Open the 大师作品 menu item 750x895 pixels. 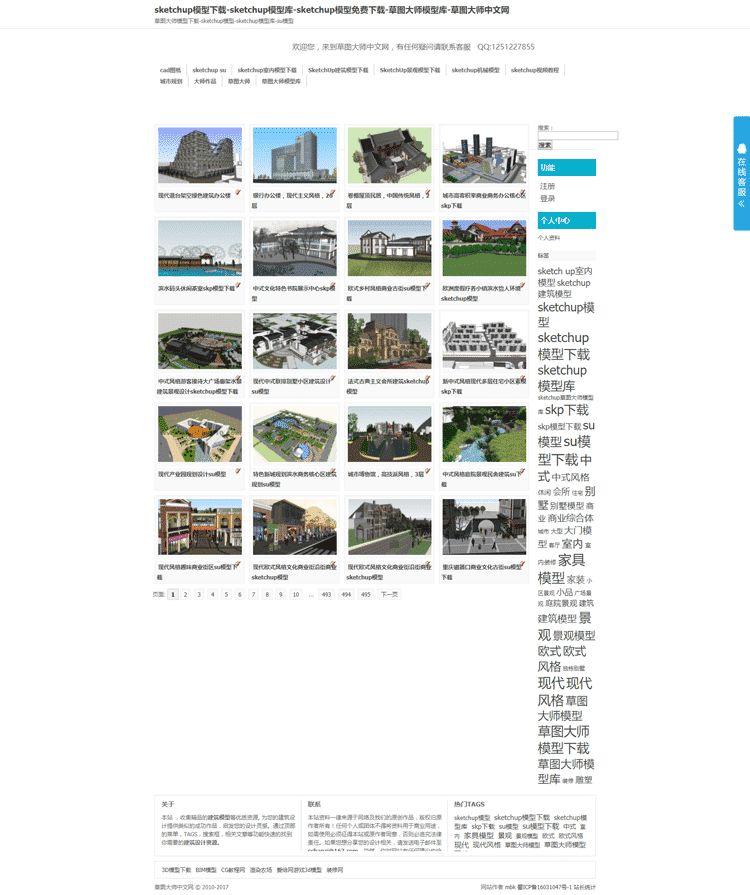pos(205,82)
